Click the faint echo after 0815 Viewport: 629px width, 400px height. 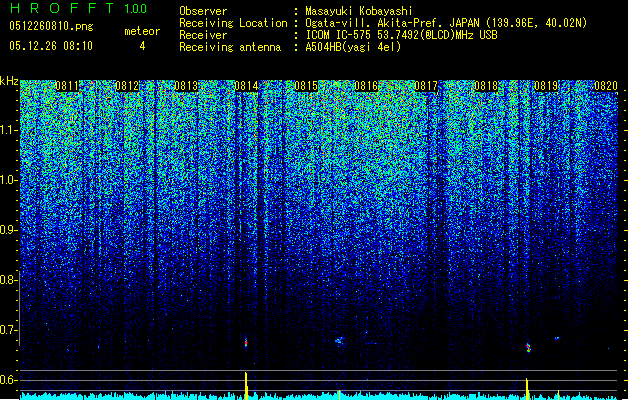click(x=339, y=341)
